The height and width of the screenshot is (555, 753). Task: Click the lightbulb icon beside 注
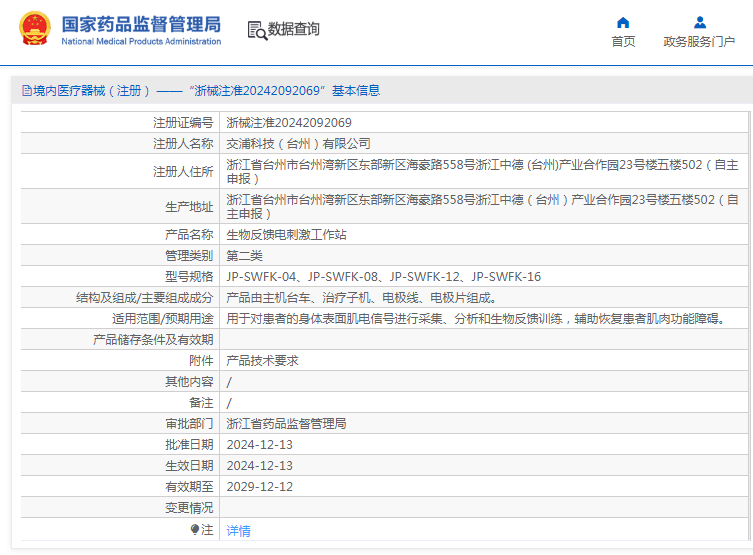coord(194,529)
